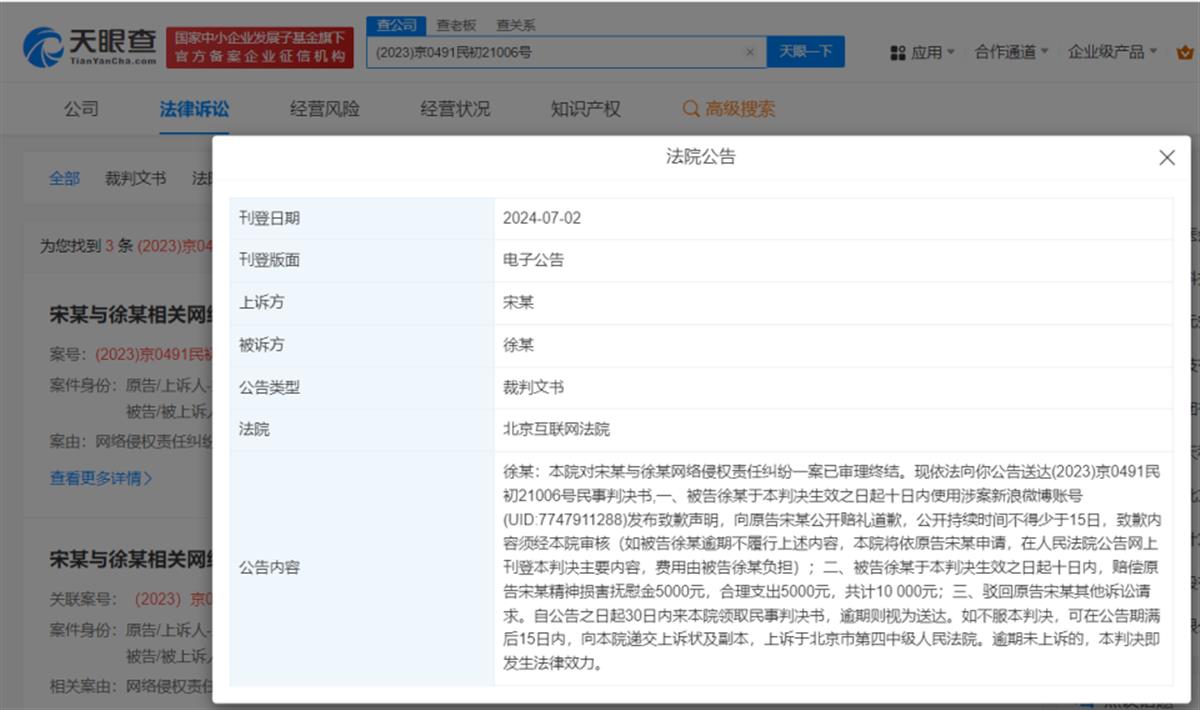This screenshot has width=1200, height=710.
Task: Click the red 国家中小企业发展子基金 badge
Action: [x=258, y=44]
